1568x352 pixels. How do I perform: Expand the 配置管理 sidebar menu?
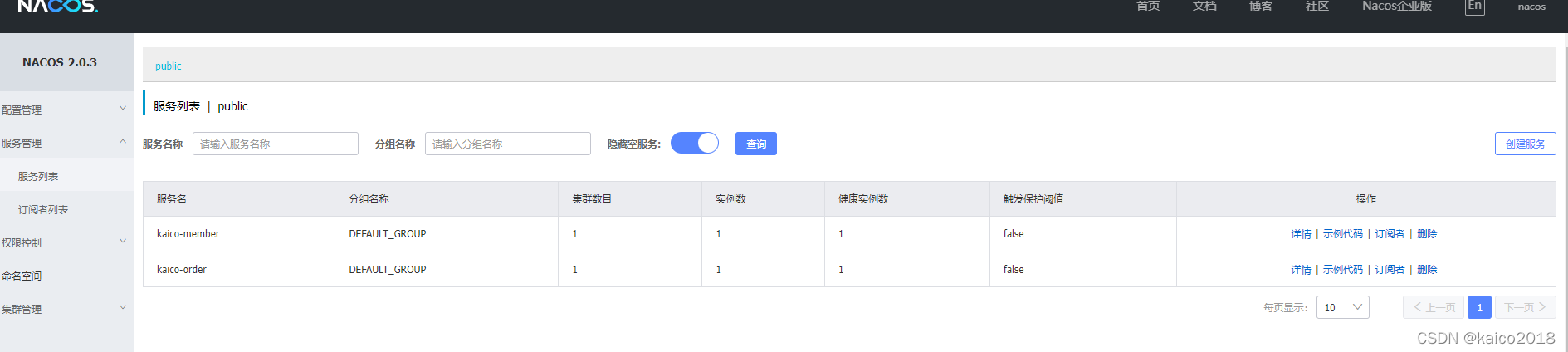coord(65,110)
